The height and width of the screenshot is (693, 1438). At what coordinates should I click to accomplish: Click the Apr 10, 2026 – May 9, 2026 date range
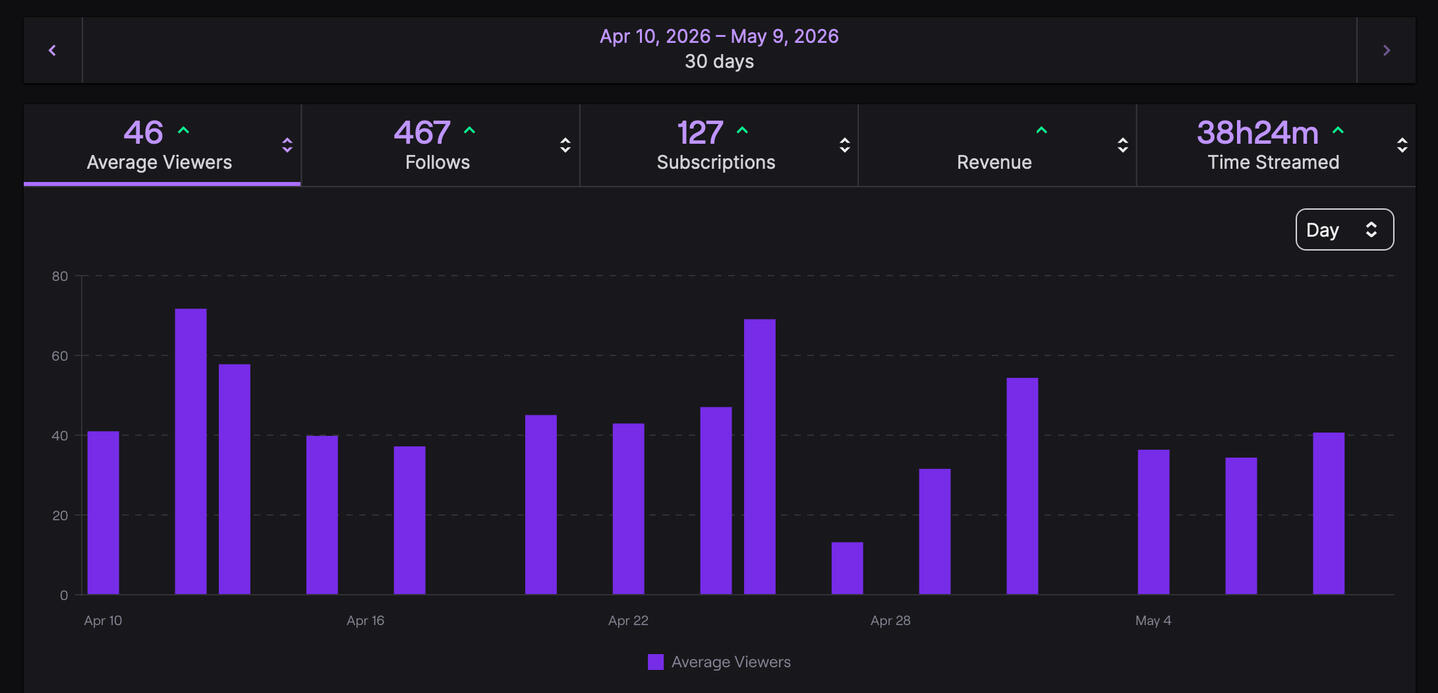pyautogui.click(x=719, y=36)
